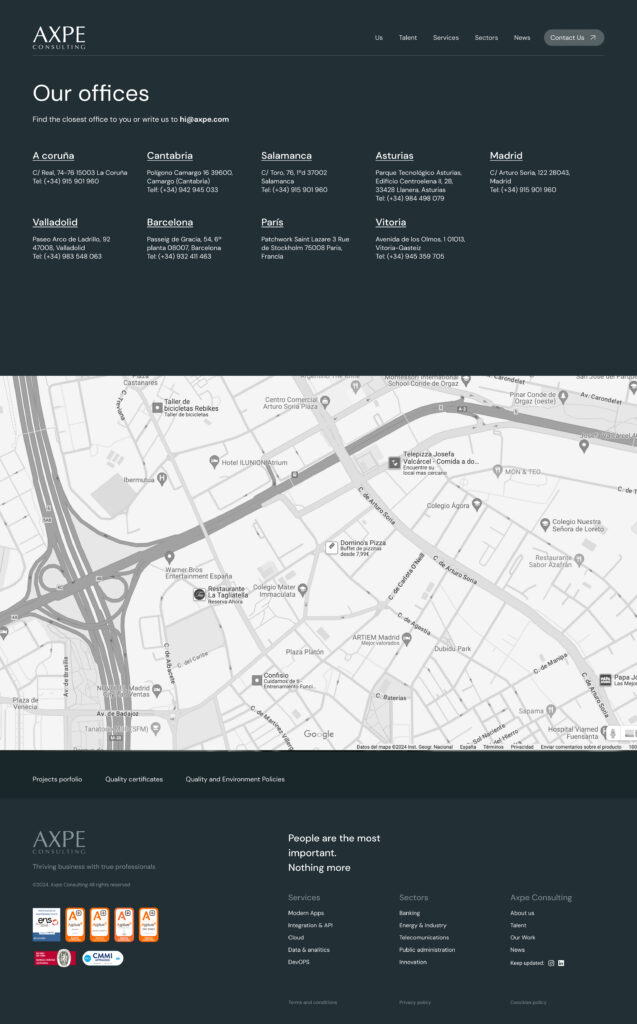Select the Colegio Ágora map pin
The width and height of the screenshot is (637, 1024).
[x=477, y=505]
